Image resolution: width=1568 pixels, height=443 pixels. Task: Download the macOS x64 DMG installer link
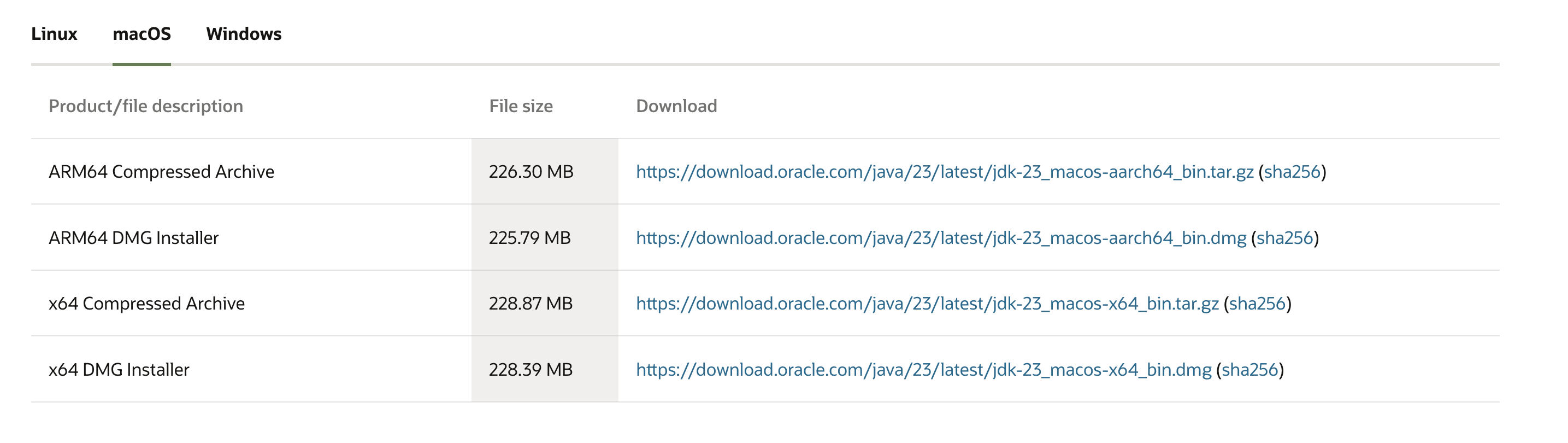point(924,370)
